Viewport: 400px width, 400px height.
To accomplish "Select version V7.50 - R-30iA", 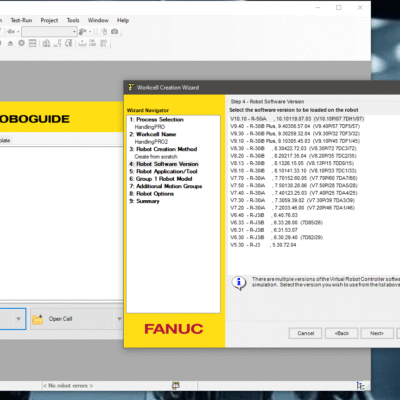I will click(x=294, y=185).
